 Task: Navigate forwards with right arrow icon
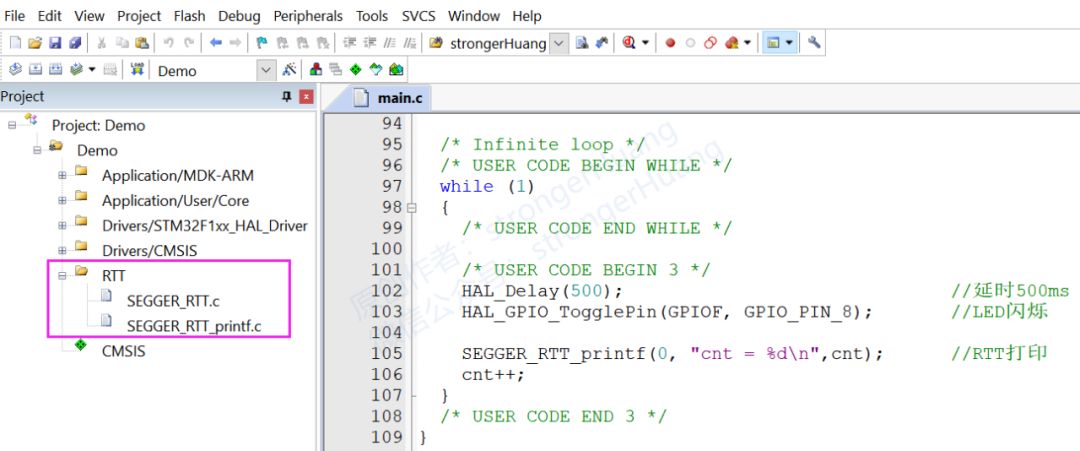click(235, 43)
